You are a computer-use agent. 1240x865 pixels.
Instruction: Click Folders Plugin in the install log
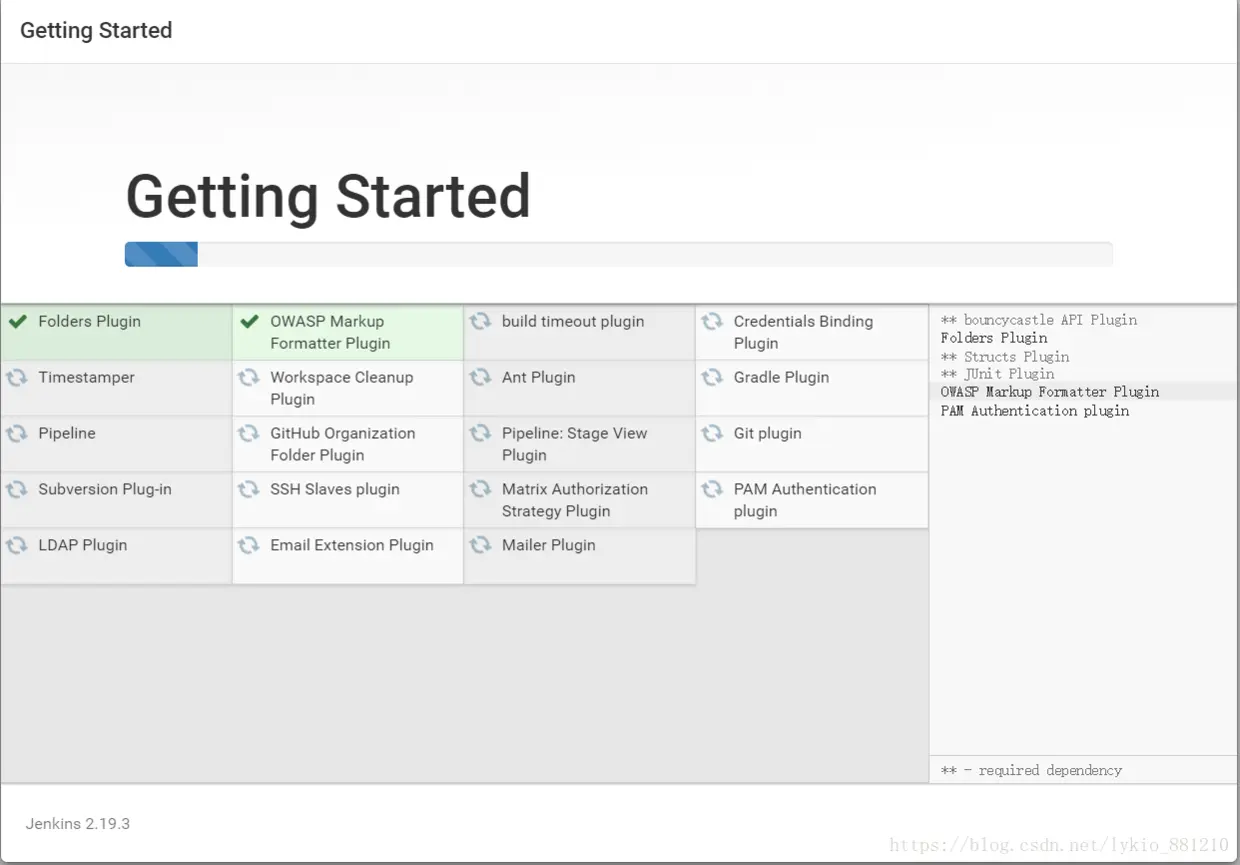coord(994,338)
